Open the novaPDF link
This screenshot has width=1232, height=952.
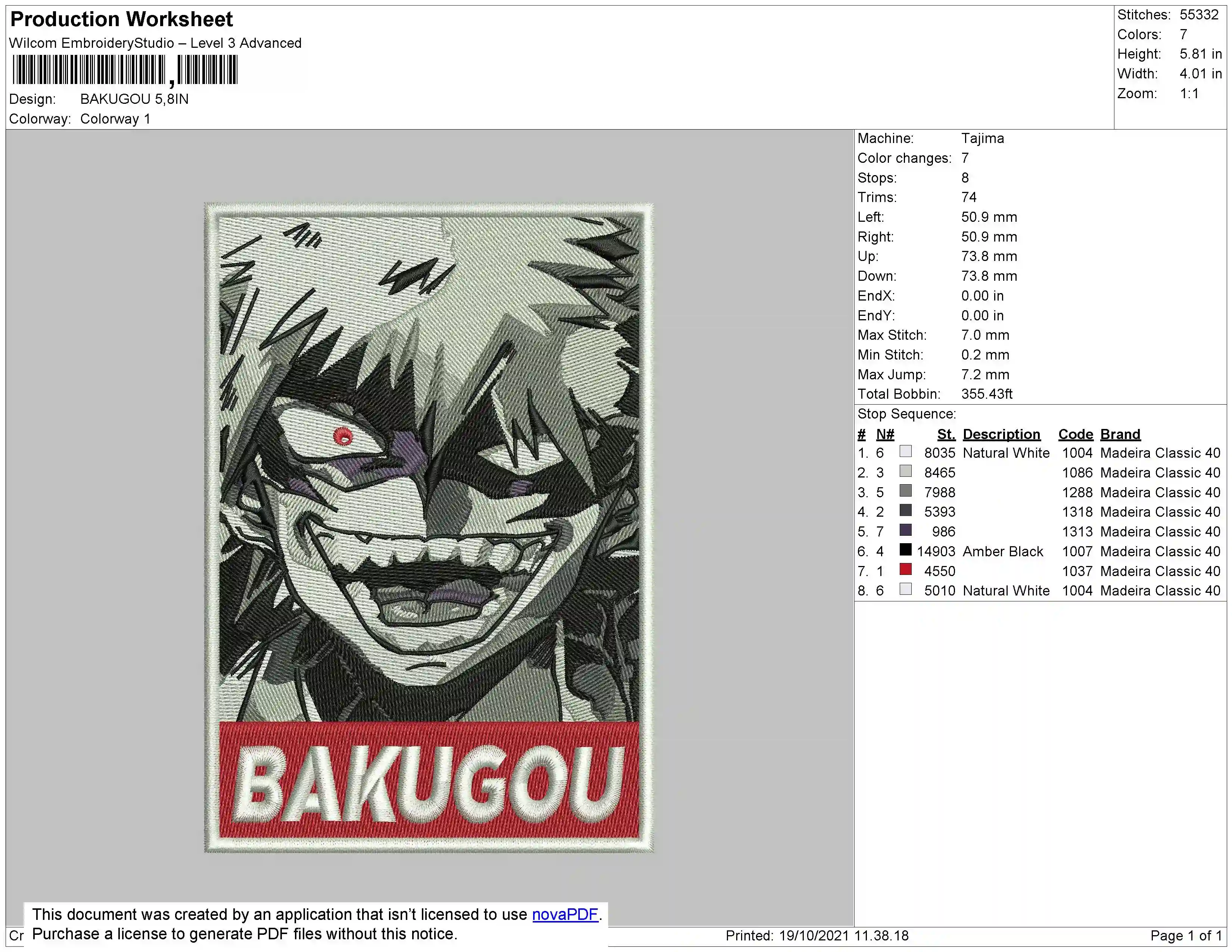point(564,914)
